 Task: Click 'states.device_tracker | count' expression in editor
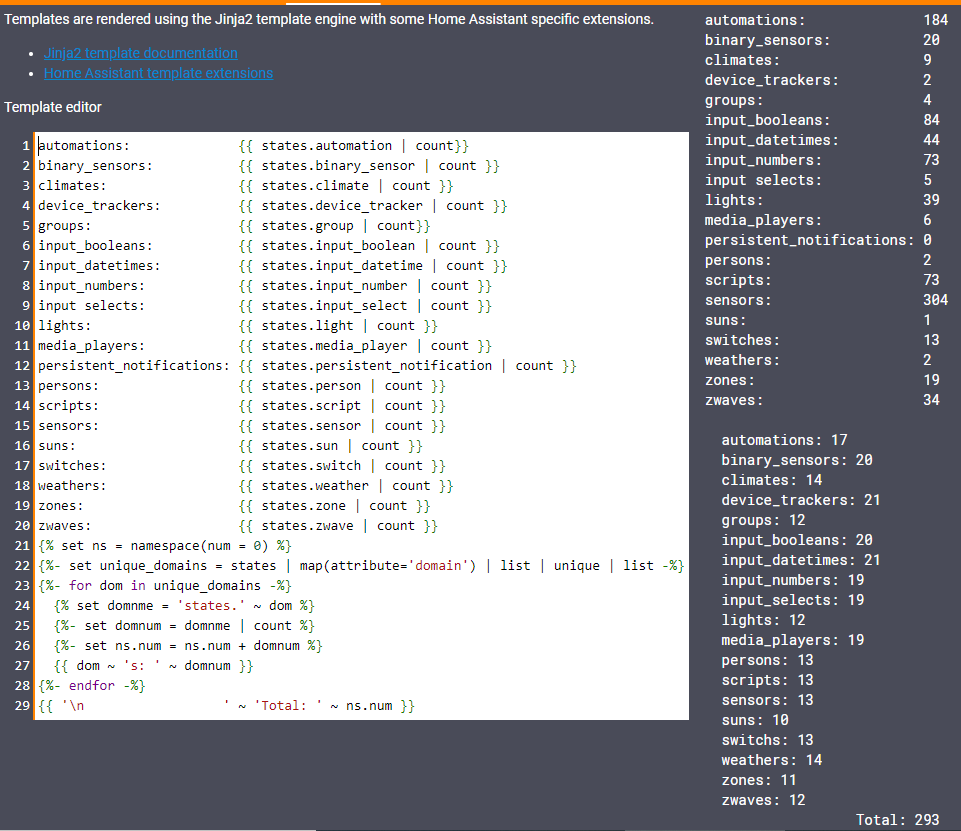point(373,206)
